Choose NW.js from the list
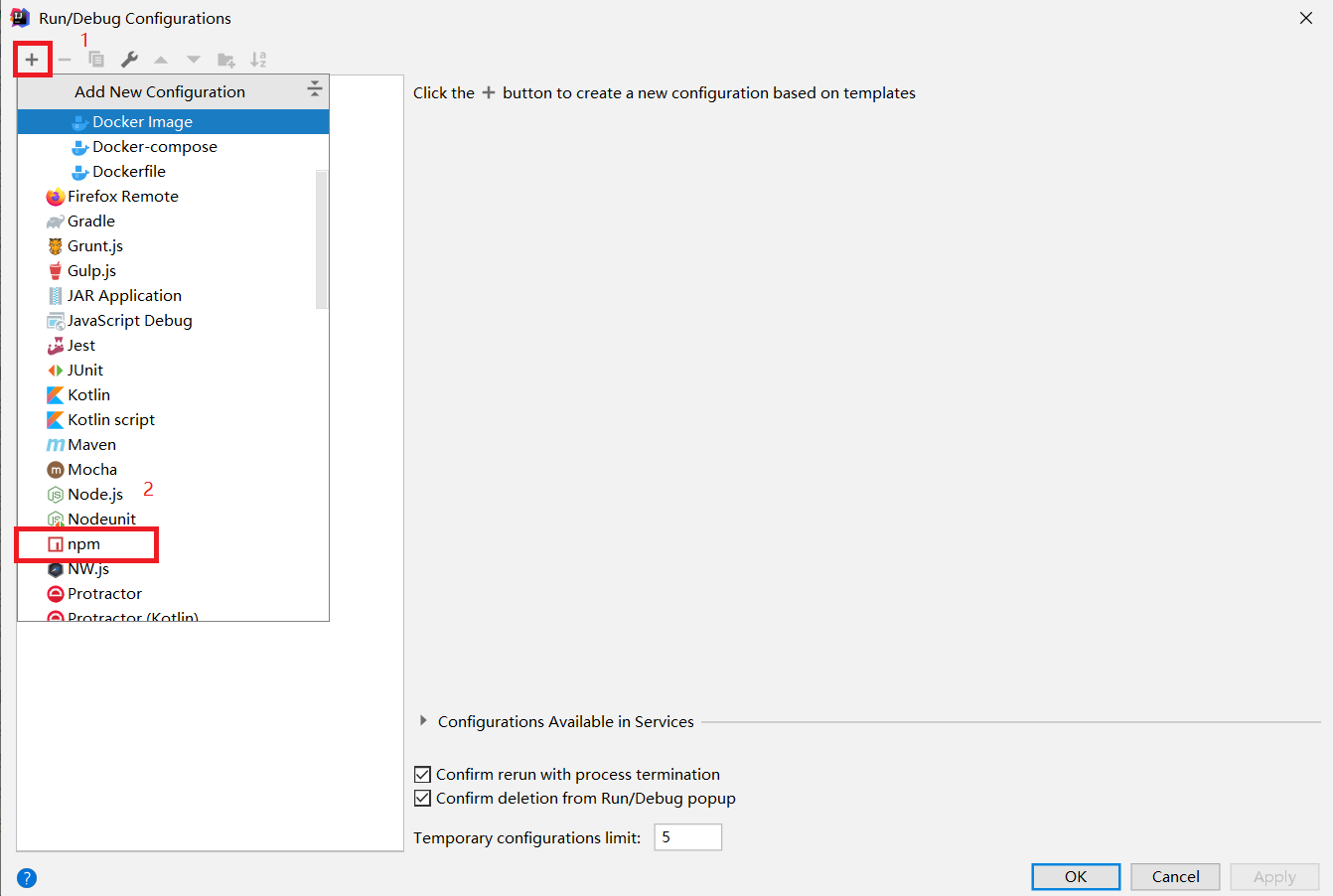This screenshot has height=896, width=1333. tap(173, 569)
